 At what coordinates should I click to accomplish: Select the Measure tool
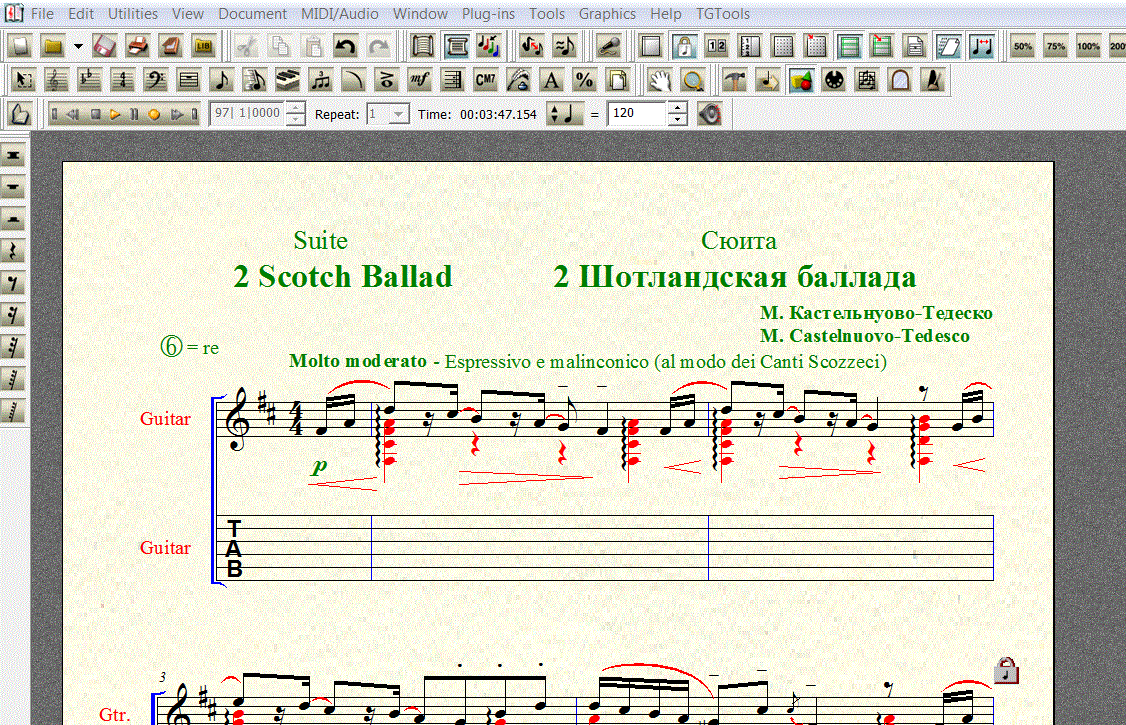point(189,80)
